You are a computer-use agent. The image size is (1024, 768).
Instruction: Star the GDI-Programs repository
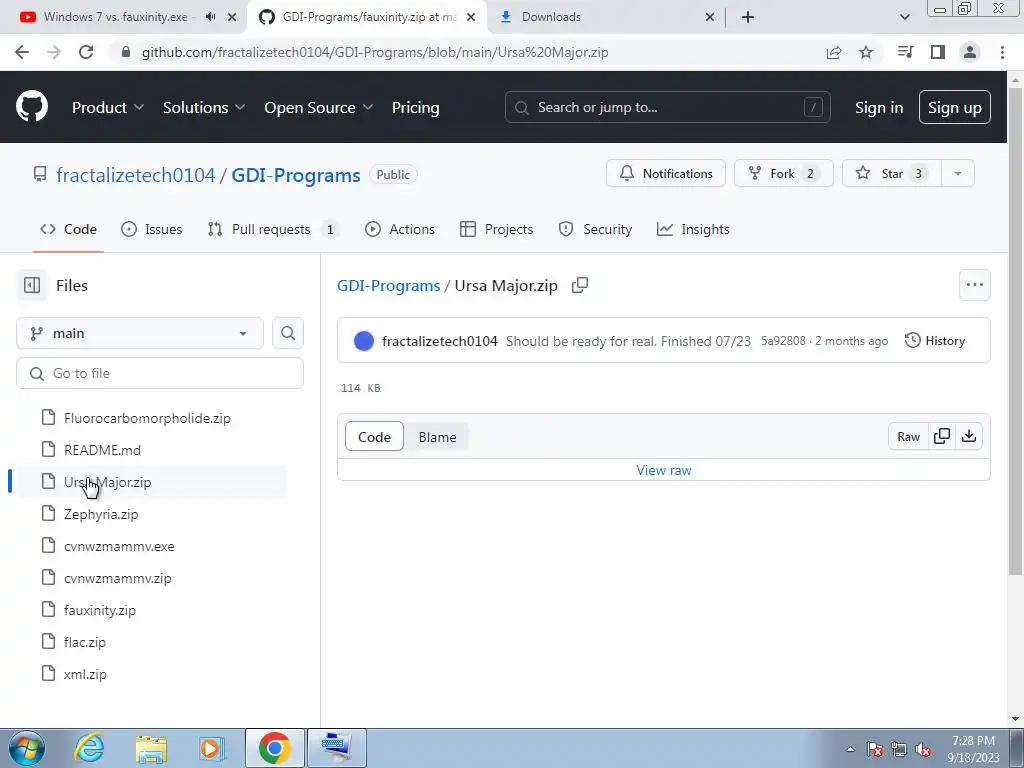pos(892,173)
